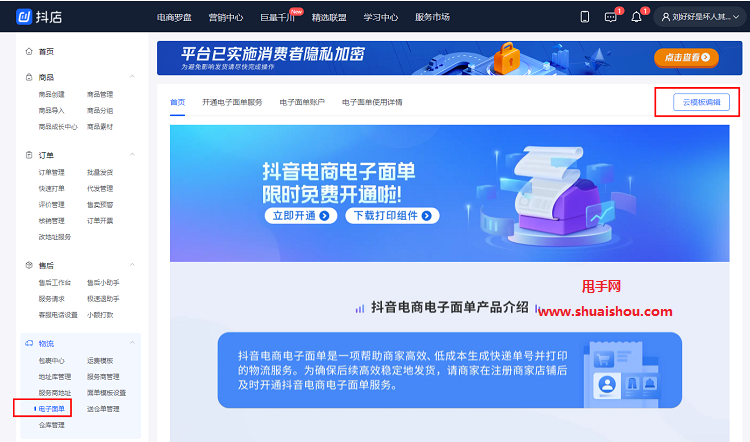
Task: Click the truck icon beside 物流
Action: 29,343
